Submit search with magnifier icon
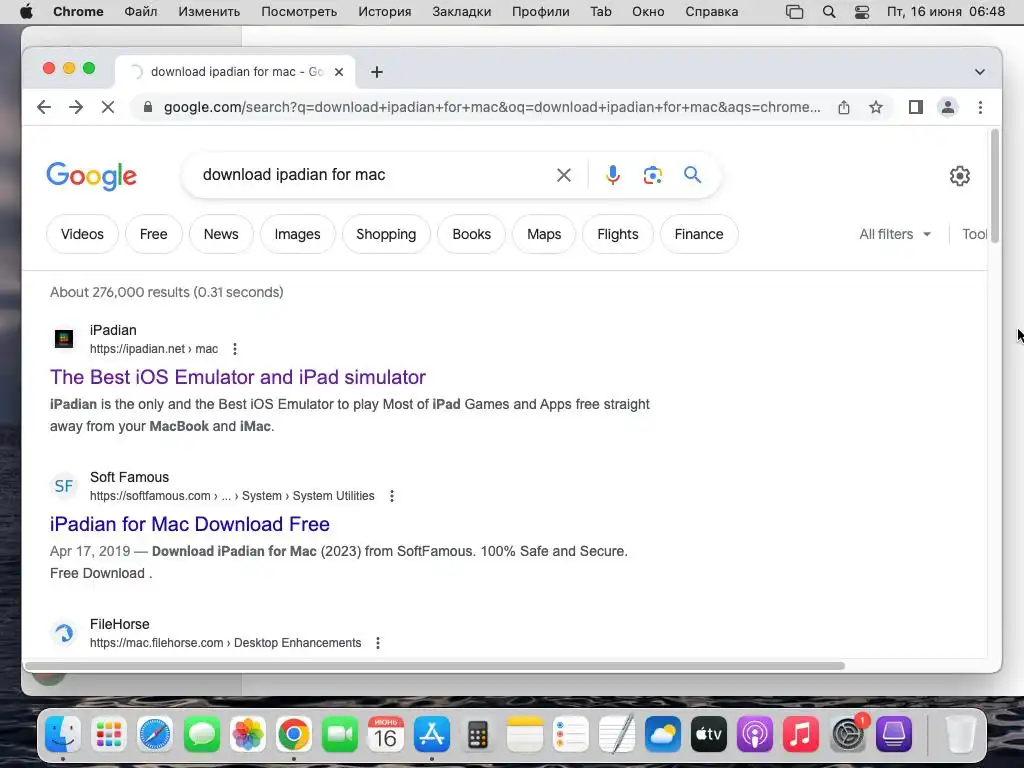1024x768 pixels. click(692, 174)
